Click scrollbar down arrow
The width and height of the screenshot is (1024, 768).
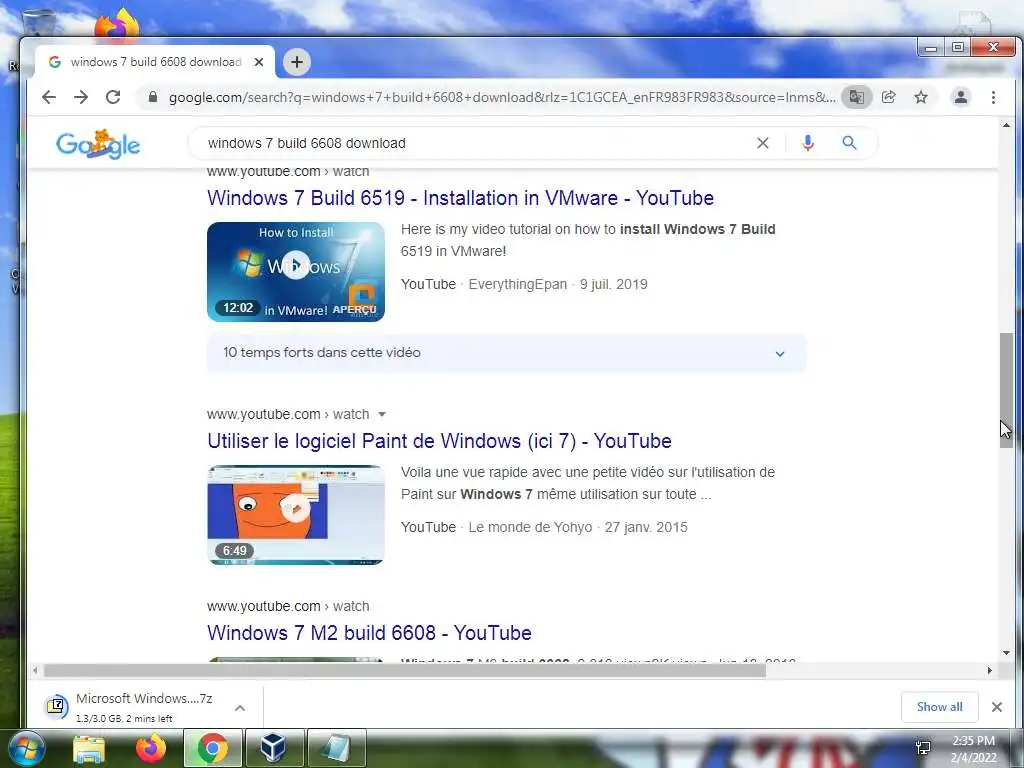(x=1006, y=652)
